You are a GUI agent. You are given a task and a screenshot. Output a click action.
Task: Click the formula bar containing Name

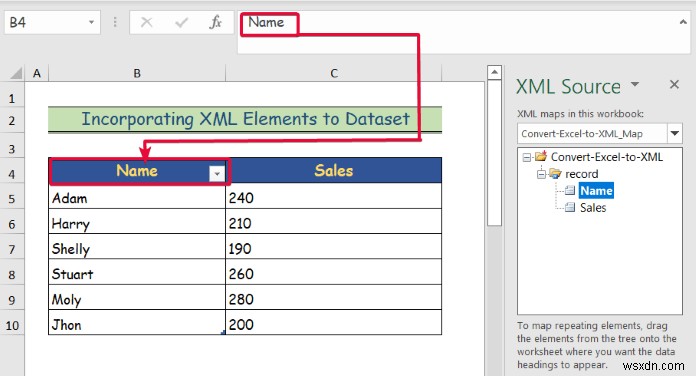[464, 33]
